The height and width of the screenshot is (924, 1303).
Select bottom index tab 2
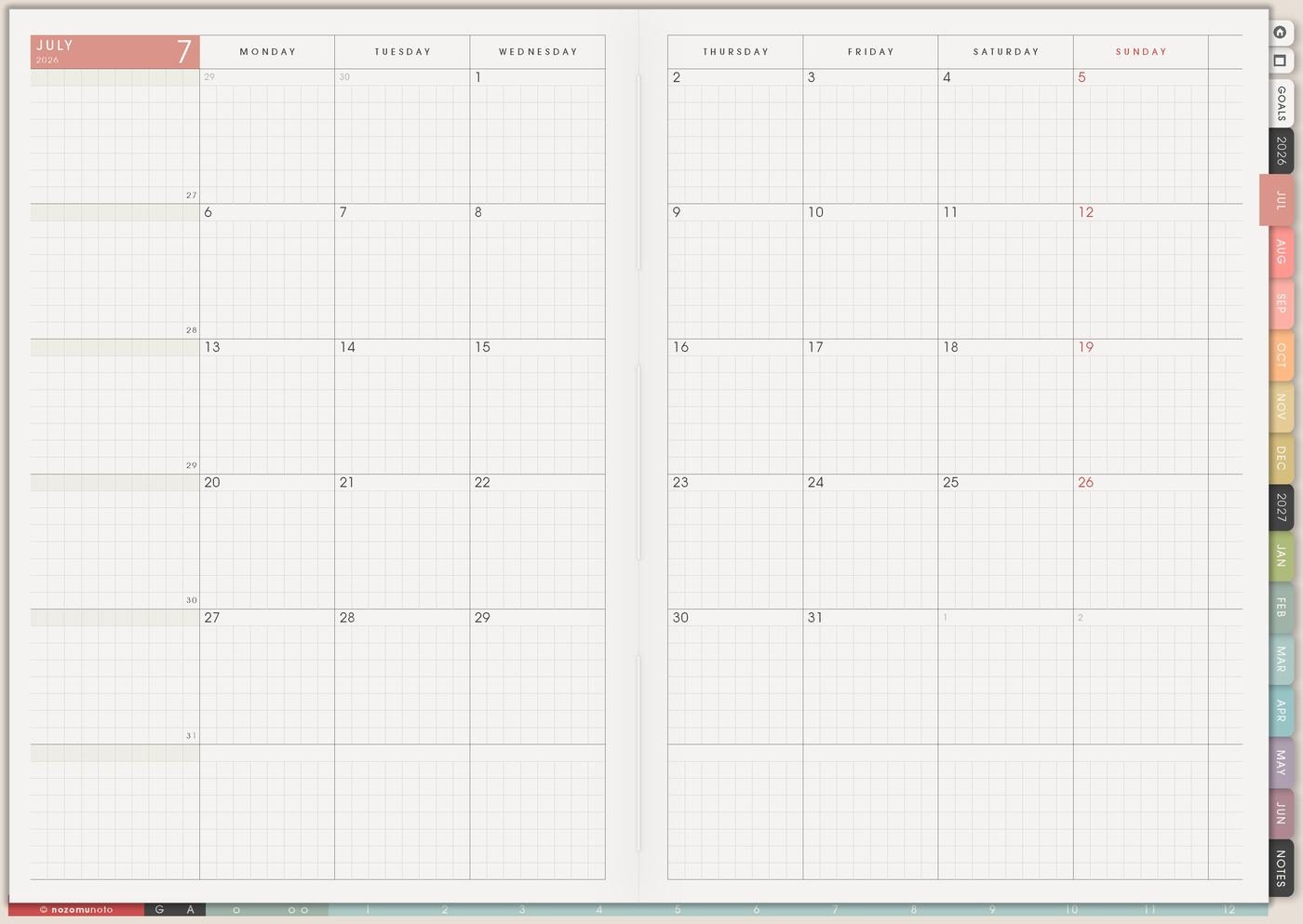pyautogui.click(x=445, y=909)
